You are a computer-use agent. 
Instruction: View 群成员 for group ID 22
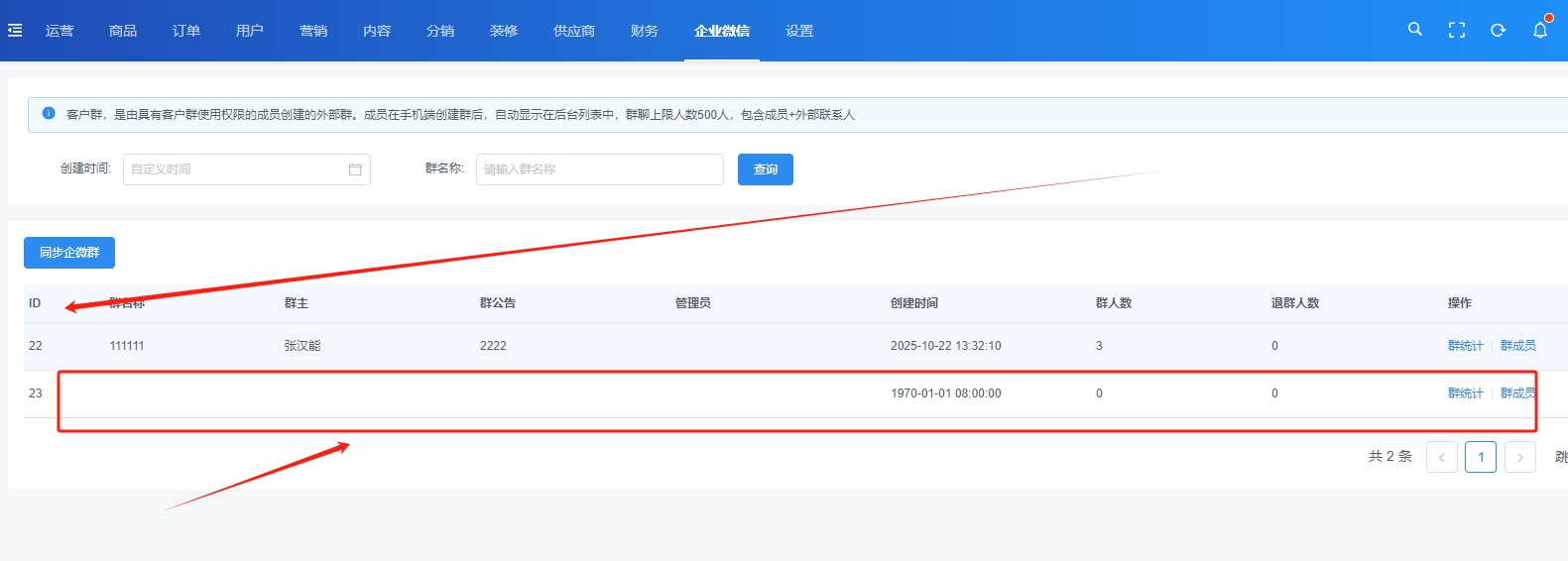click(1517, 346)
